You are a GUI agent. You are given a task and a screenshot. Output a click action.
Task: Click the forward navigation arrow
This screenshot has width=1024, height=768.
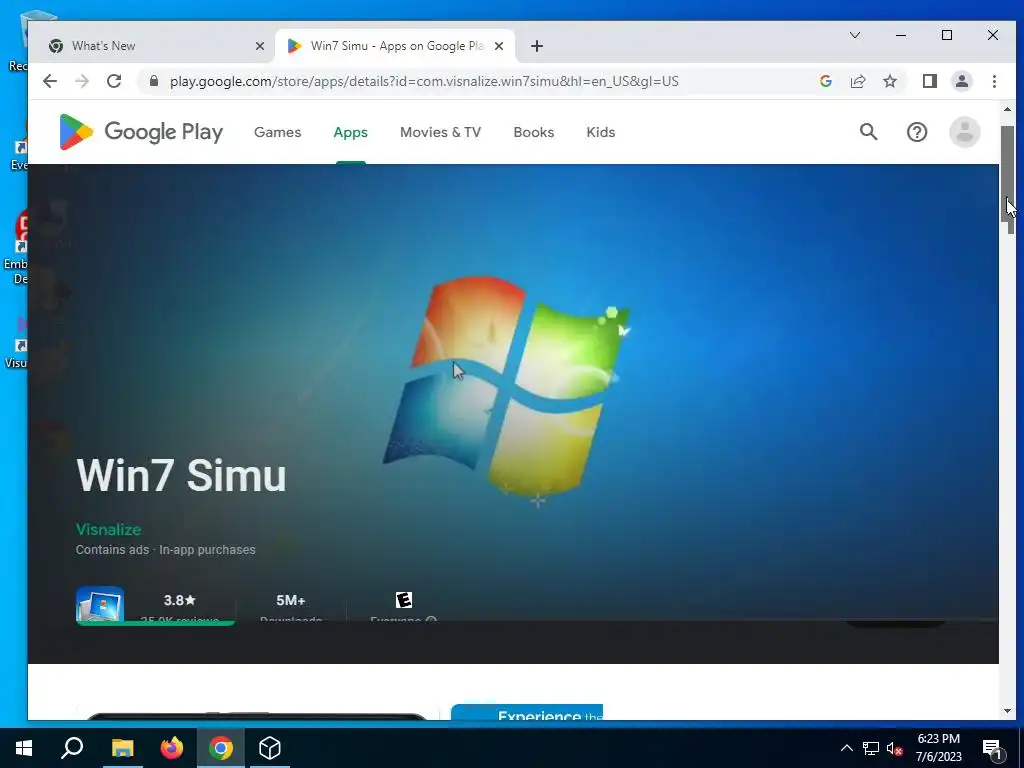coord(82,81)
